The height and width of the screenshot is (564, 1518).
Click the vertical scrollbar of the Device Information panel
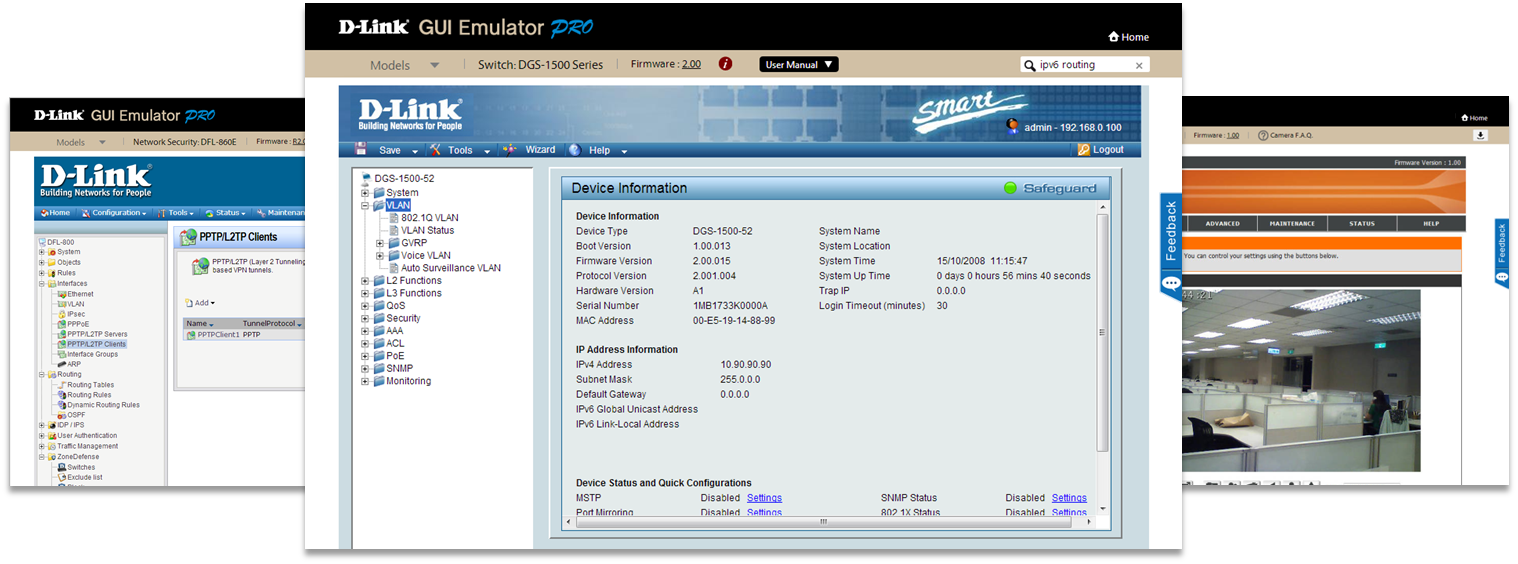click(1102, 332)
